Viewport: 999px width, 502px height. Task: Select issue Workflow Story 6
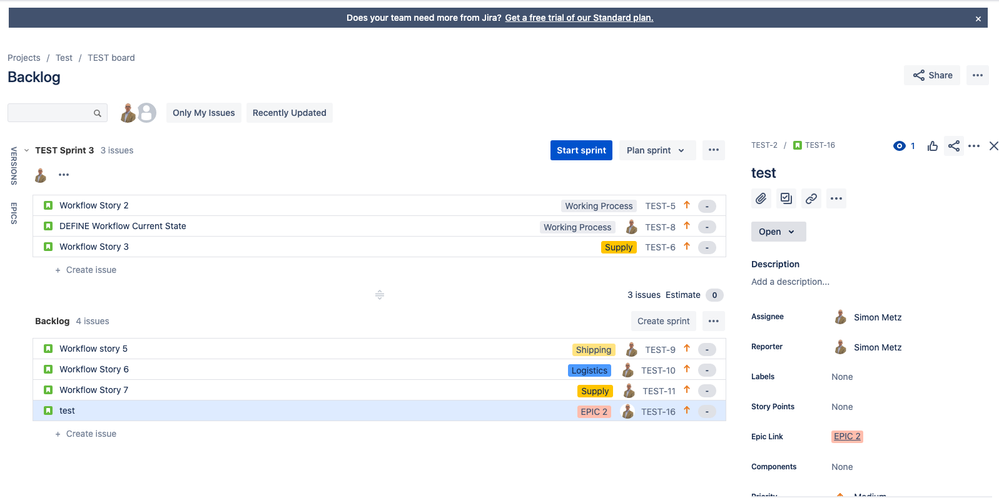[379, 369]
